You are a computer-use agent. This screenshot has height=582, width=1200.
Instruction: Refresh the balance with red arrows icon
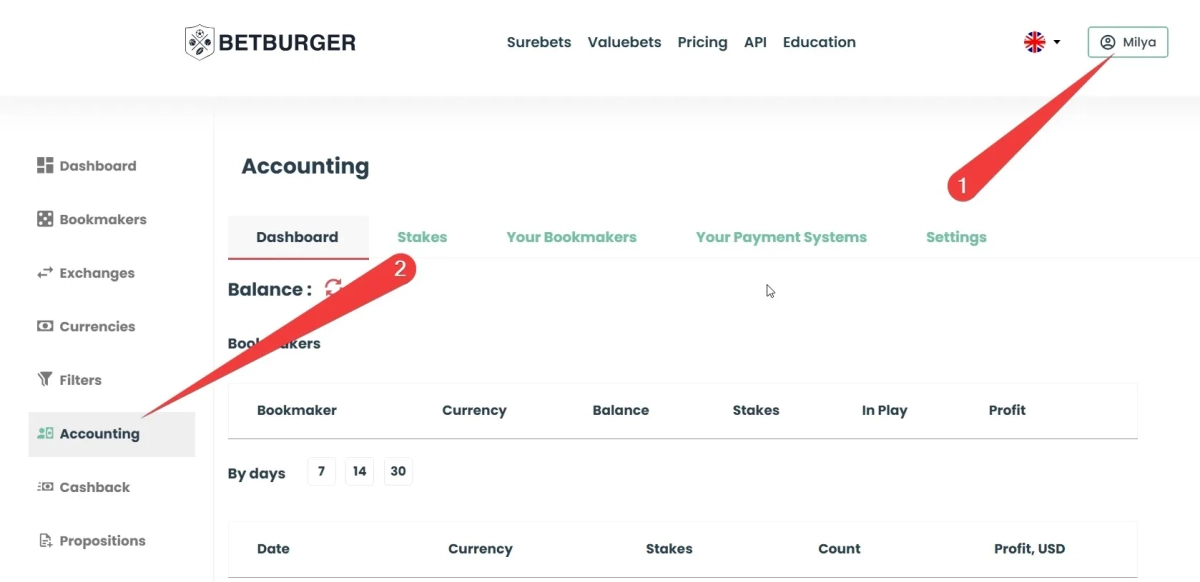click(x=333, y=288)
